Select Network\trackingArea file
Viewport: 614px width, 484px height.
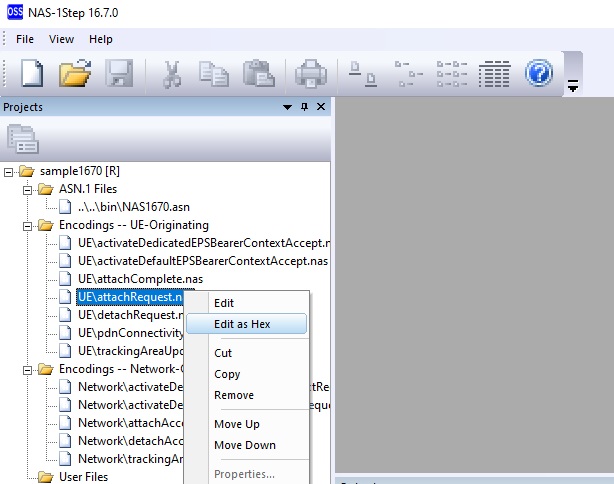[x=130, y=459]
